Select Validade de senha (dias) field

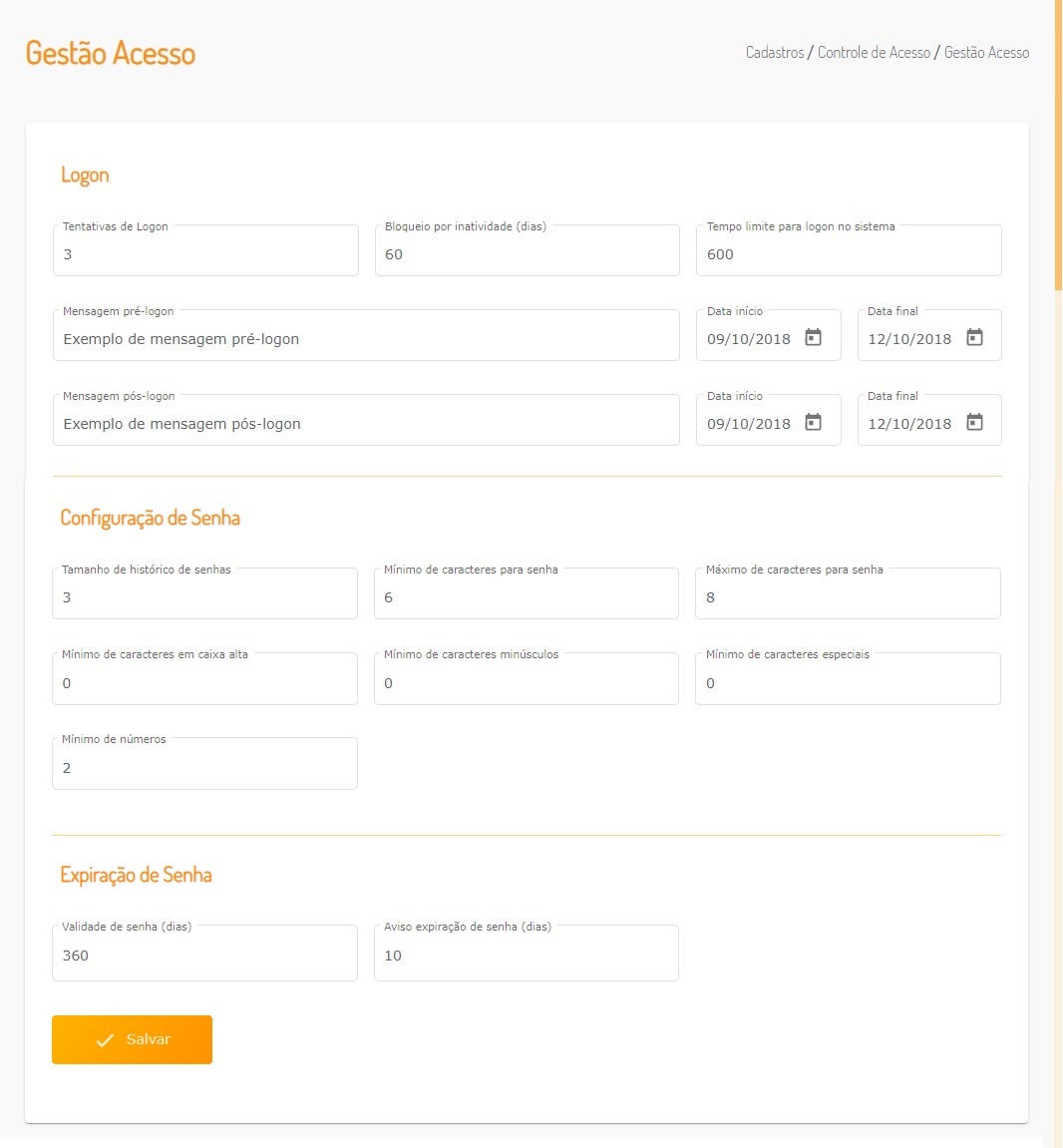coord(204,956)
